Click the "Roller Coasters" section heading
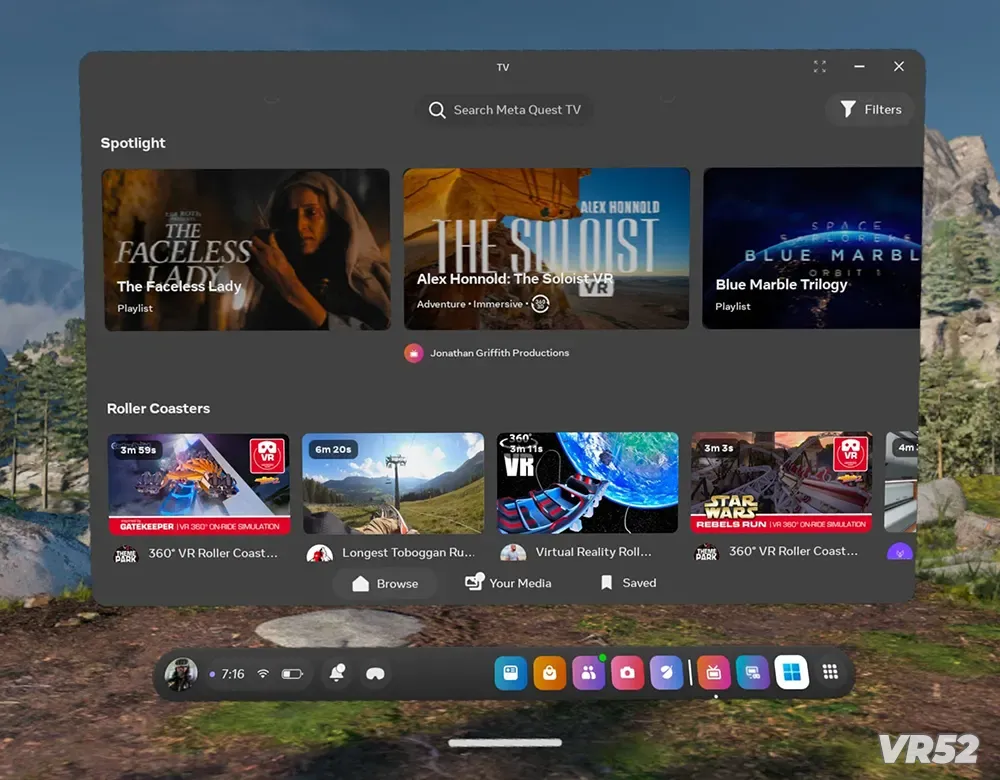The width and height of the screenshot is (1000, 780). coord(158,408)
